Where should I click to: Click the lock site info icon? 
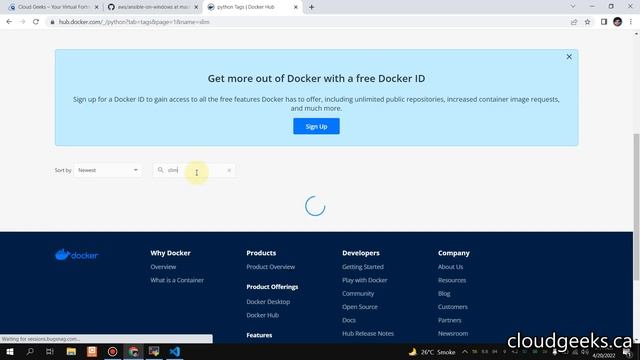point(52,22)
